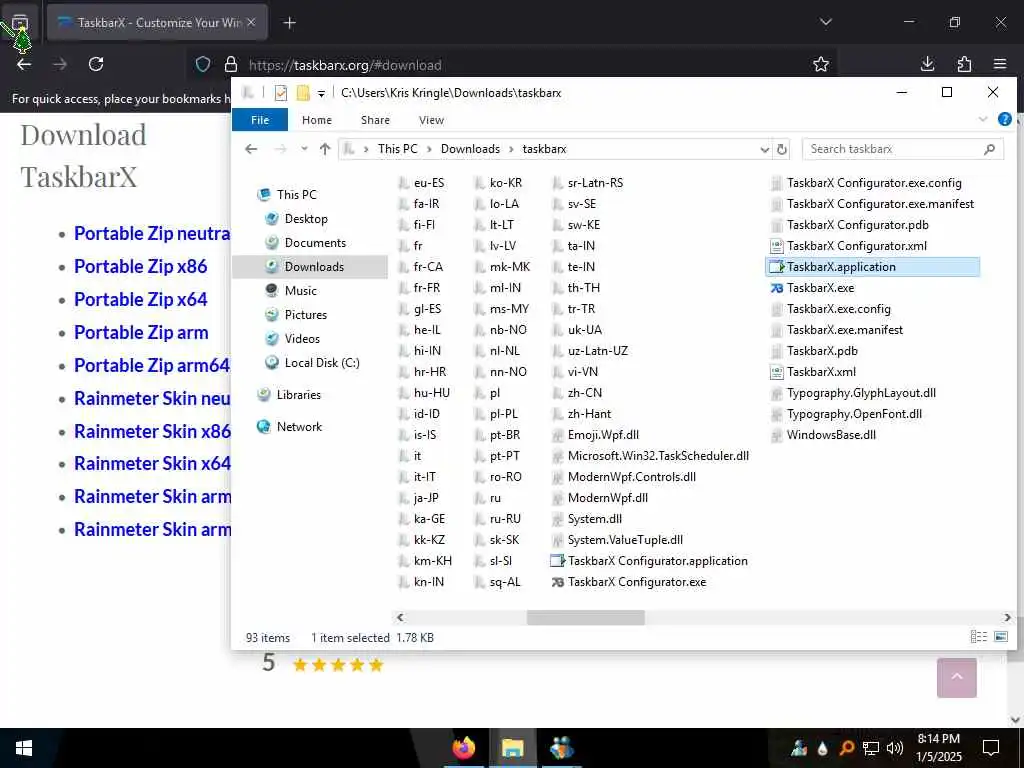This screenshot has width=1024, height=768.
Task: Click the properties quick access icon
Action: pos(281,93)
